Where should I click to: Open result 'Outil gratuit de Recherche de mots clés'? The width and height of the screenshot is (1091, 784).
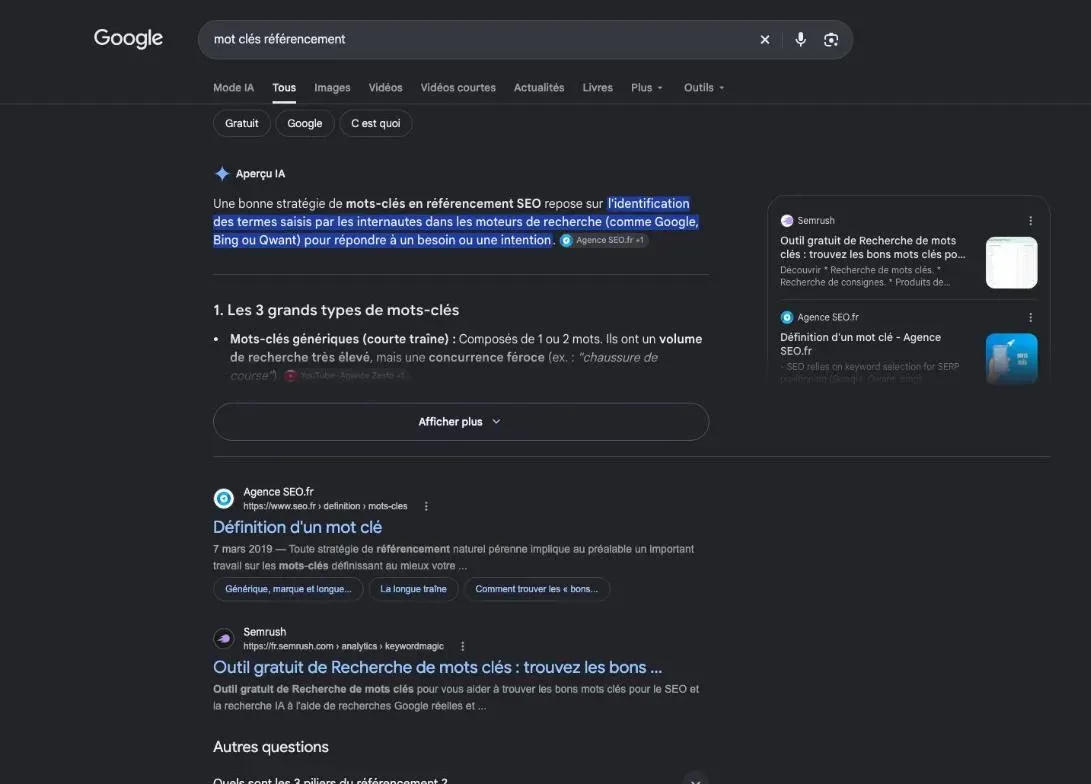tap(438, 668)
